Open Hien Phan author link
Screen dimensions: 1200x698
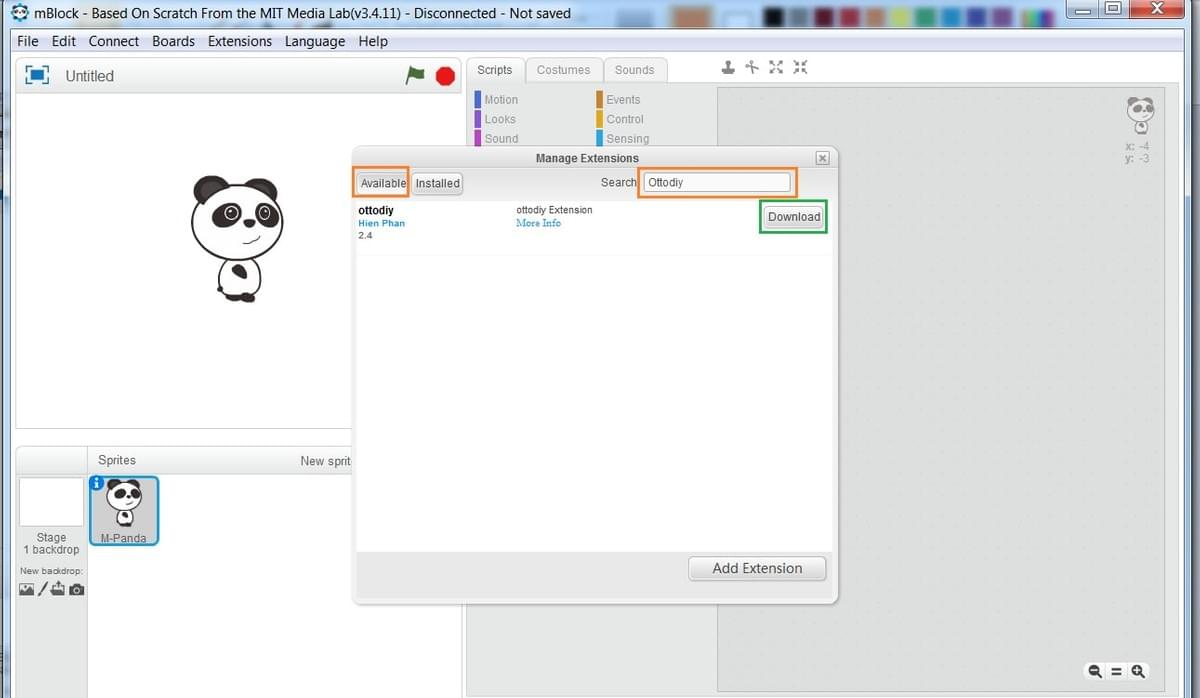pyautogui.click(x=381, y=223)
